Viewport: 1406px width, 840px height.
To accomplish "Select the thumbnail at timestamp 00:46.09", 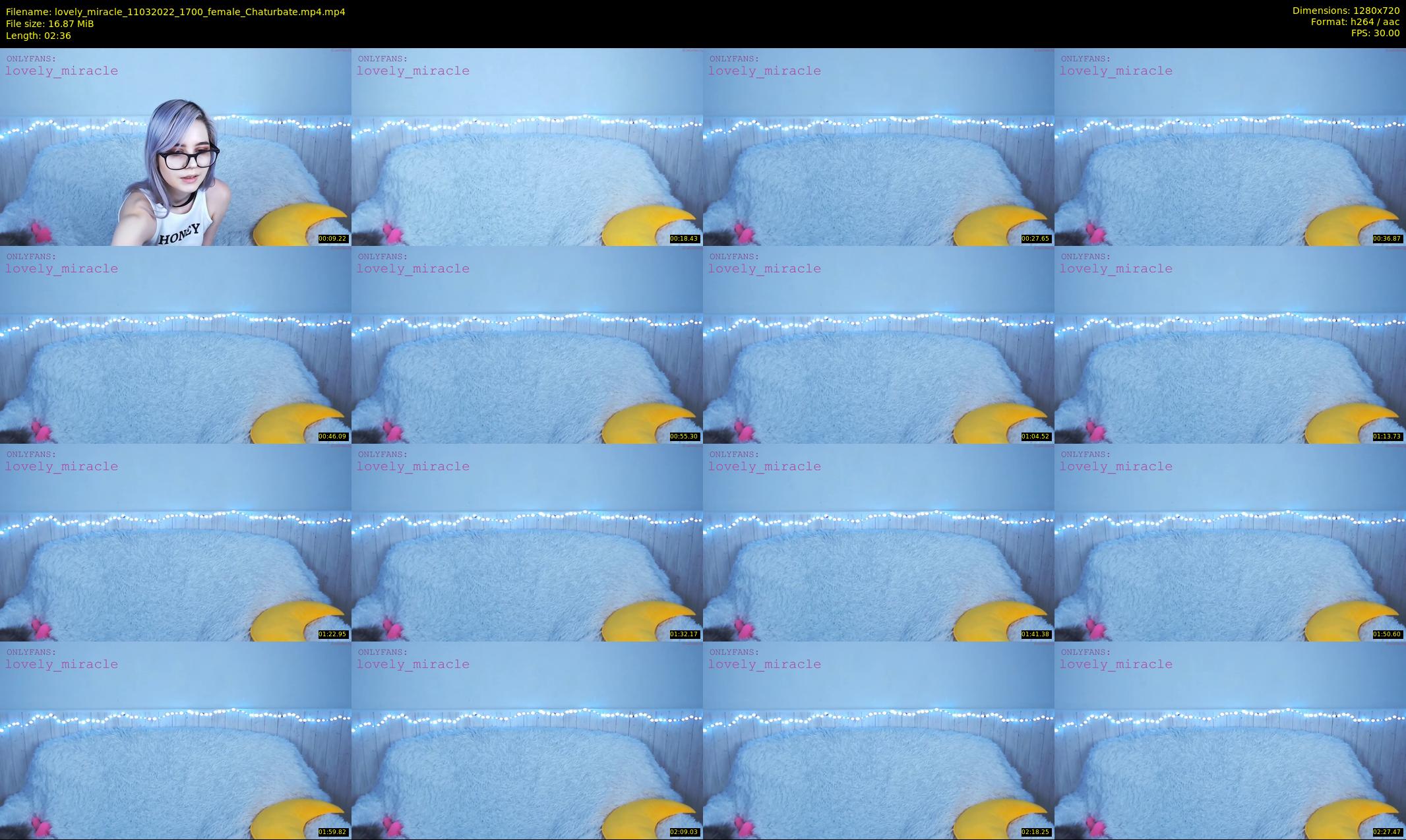I will [175, 345].
